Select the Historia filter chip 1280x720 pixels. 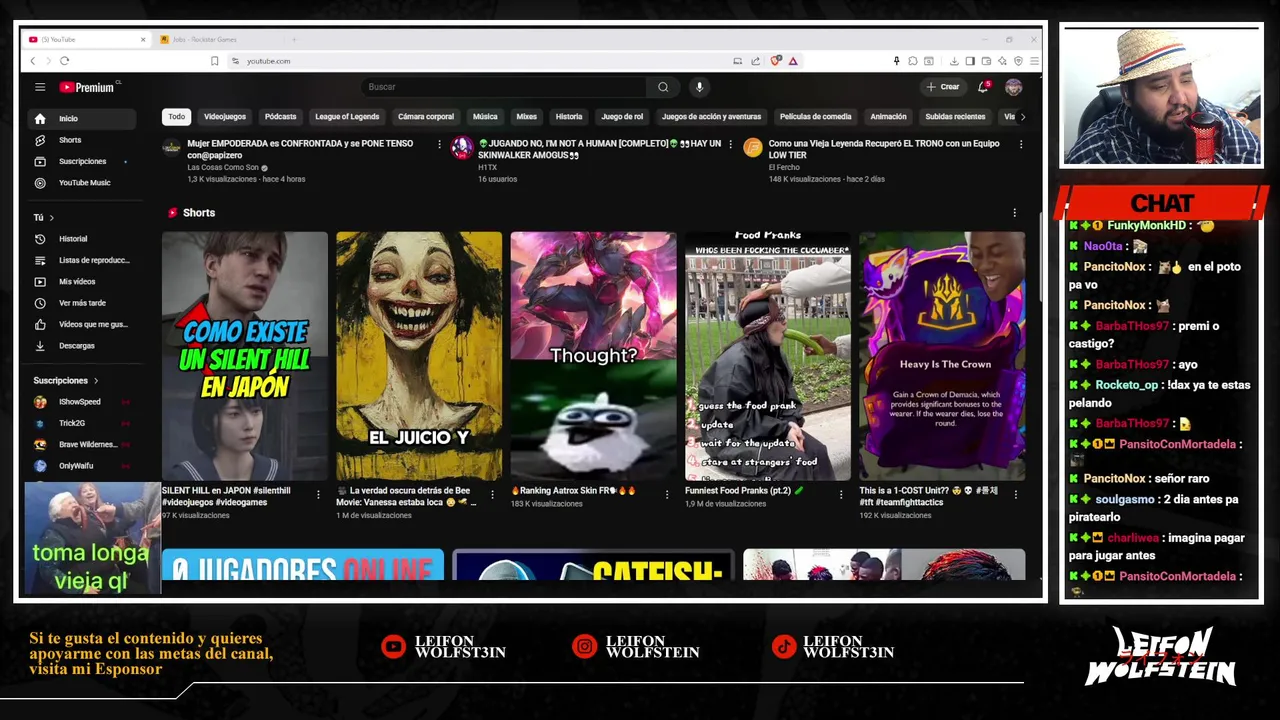click(569, 117)
